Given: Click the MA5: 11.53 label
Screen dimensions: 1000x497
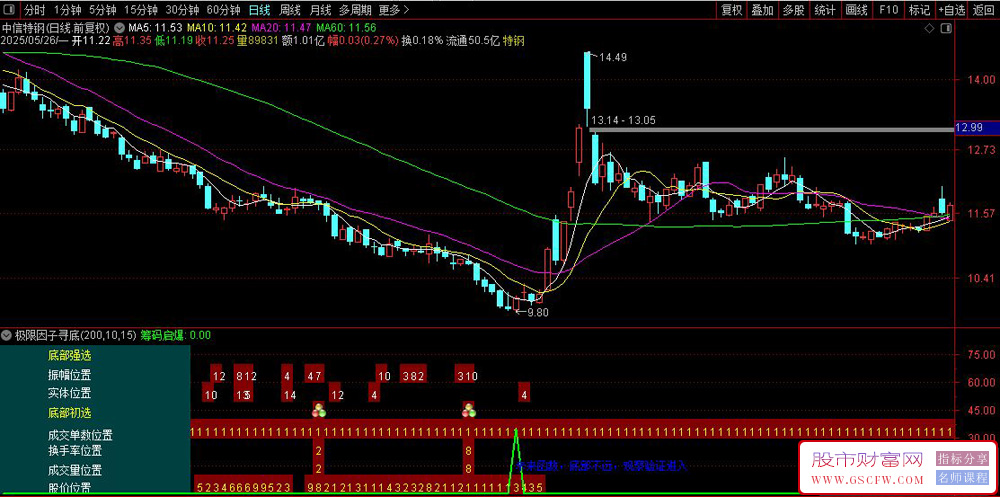Looking at the screenshot, I should 156,27.
